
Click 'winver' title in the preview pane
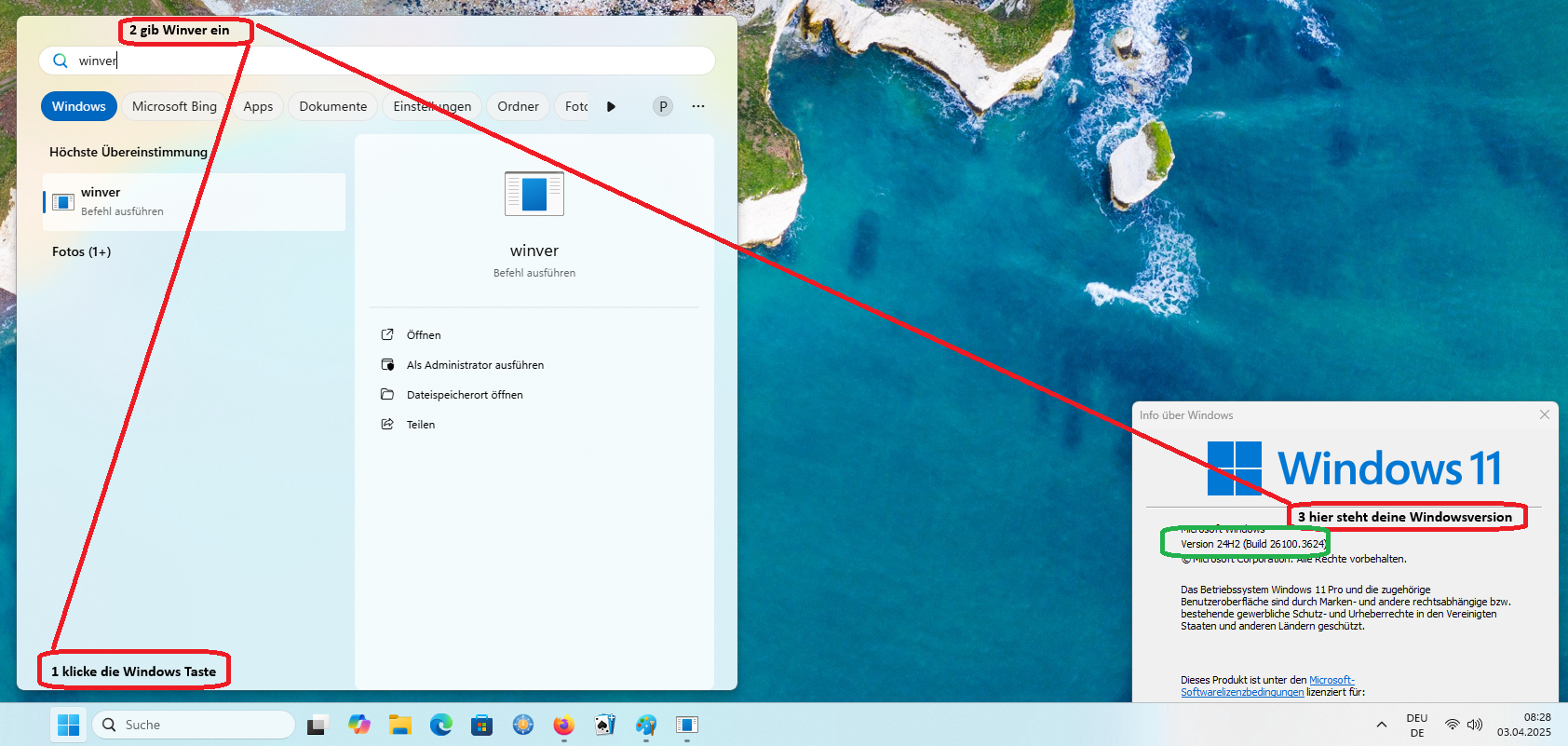tap(534, 251)
